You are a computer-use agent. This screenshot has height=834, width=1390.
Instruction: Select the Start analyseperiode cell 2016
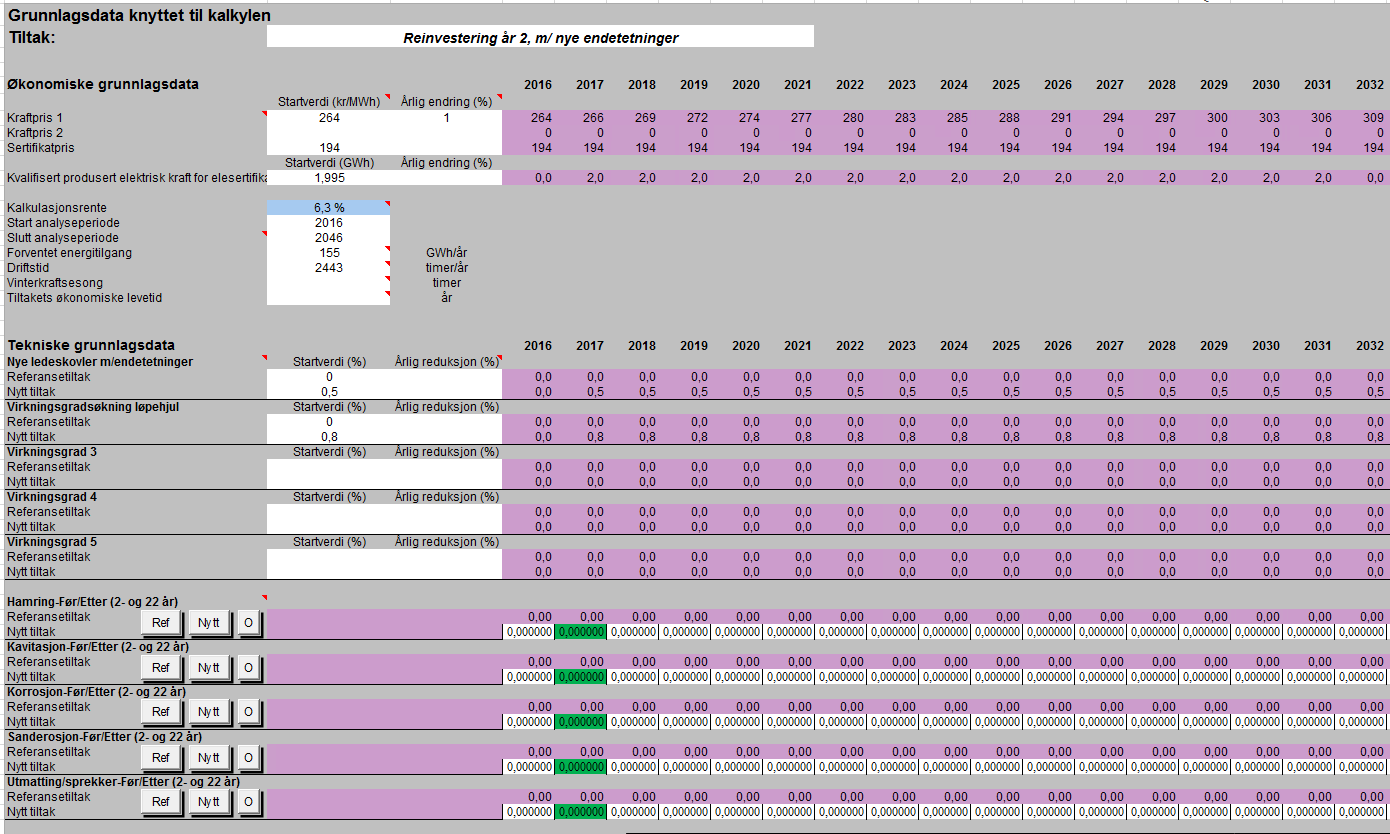pos(329,223)
